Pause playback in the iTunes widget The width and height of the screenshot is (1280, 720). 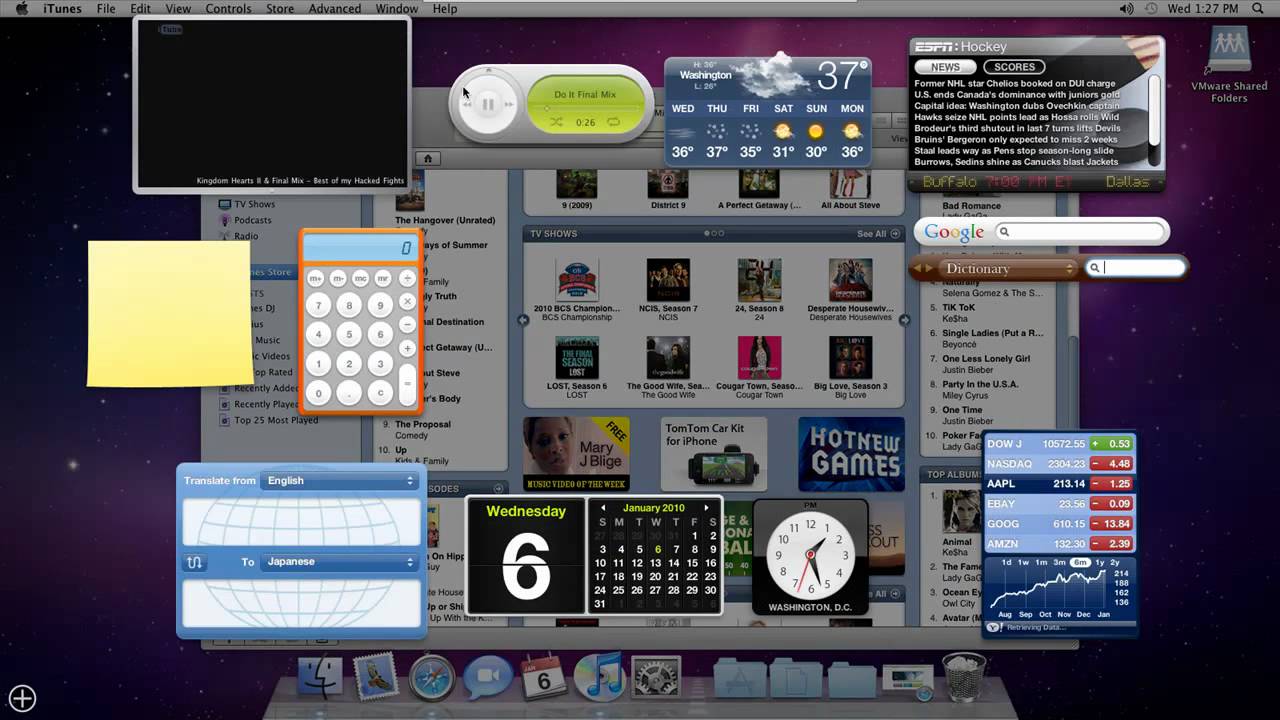click(488, 104)
